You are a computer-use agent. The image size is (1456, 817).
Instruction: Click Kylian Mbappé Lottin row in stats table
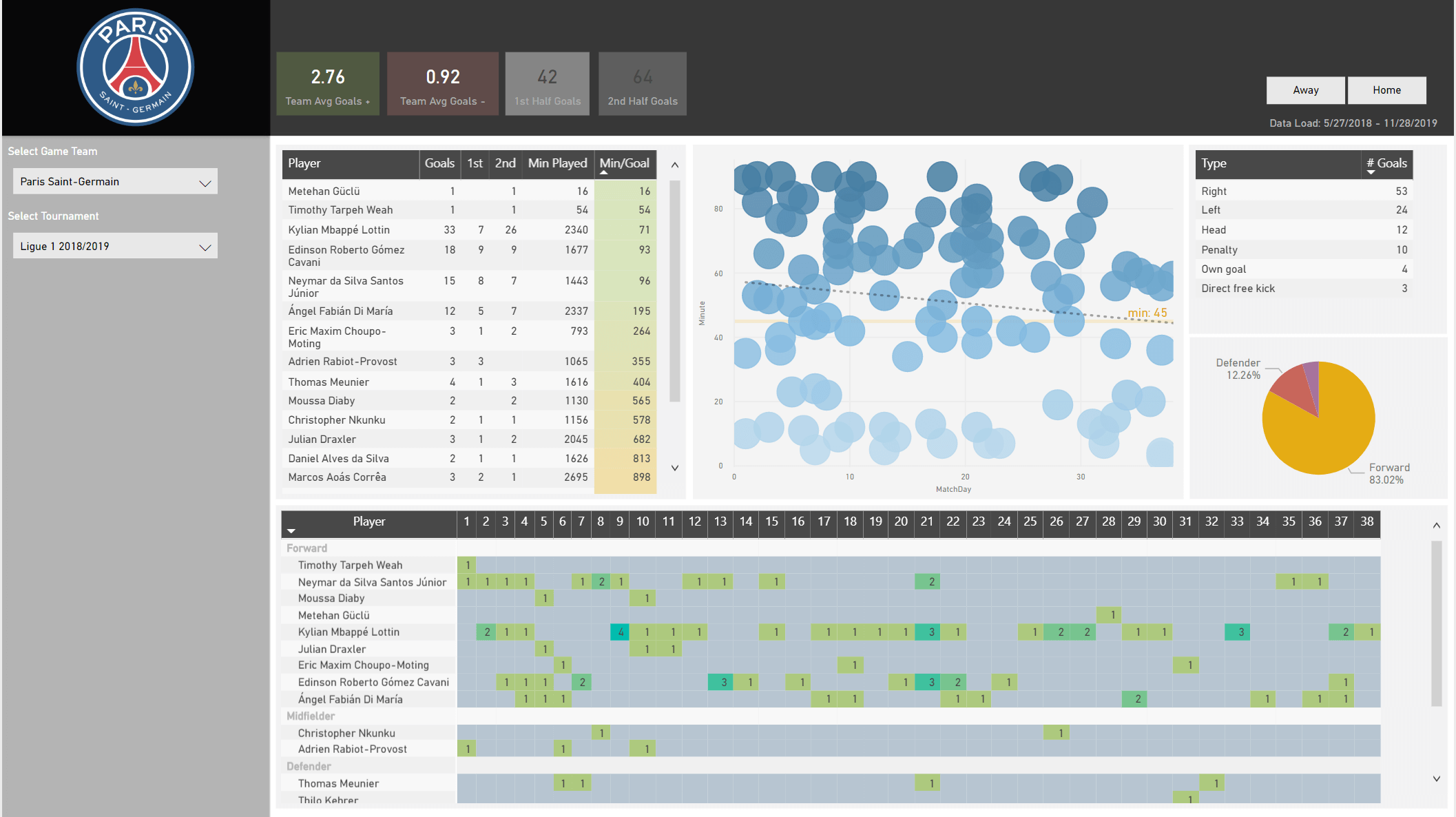point(469,230)
